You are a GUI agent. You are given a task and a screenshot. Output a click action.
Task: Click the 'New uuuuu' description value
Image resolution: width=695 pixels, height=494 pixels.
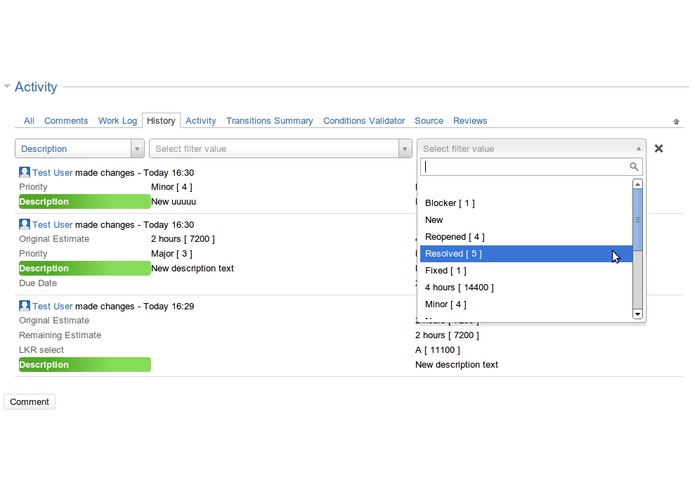tap(173, 202)
